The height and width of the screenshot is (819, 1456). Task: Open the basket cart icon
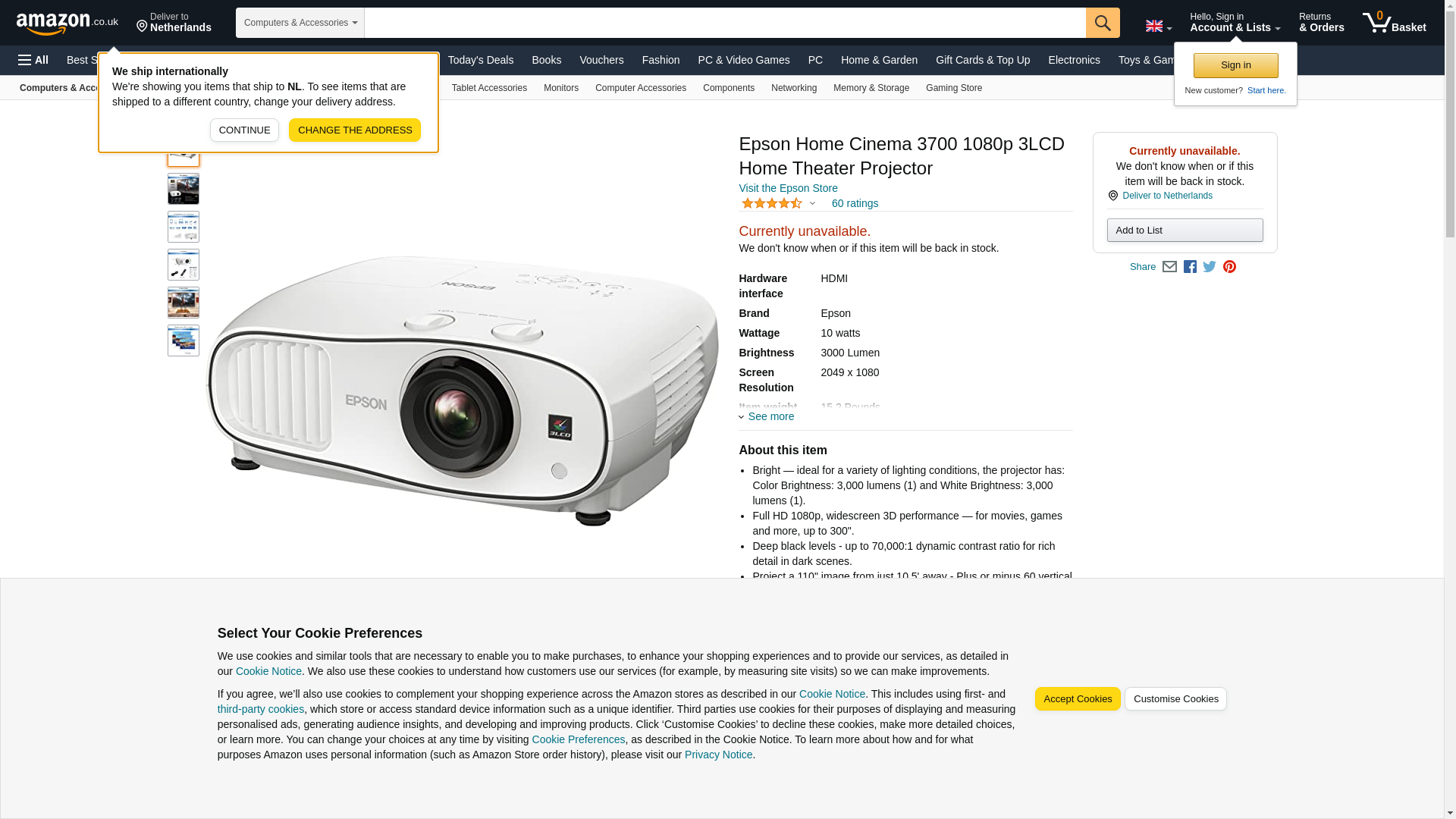1394,23
